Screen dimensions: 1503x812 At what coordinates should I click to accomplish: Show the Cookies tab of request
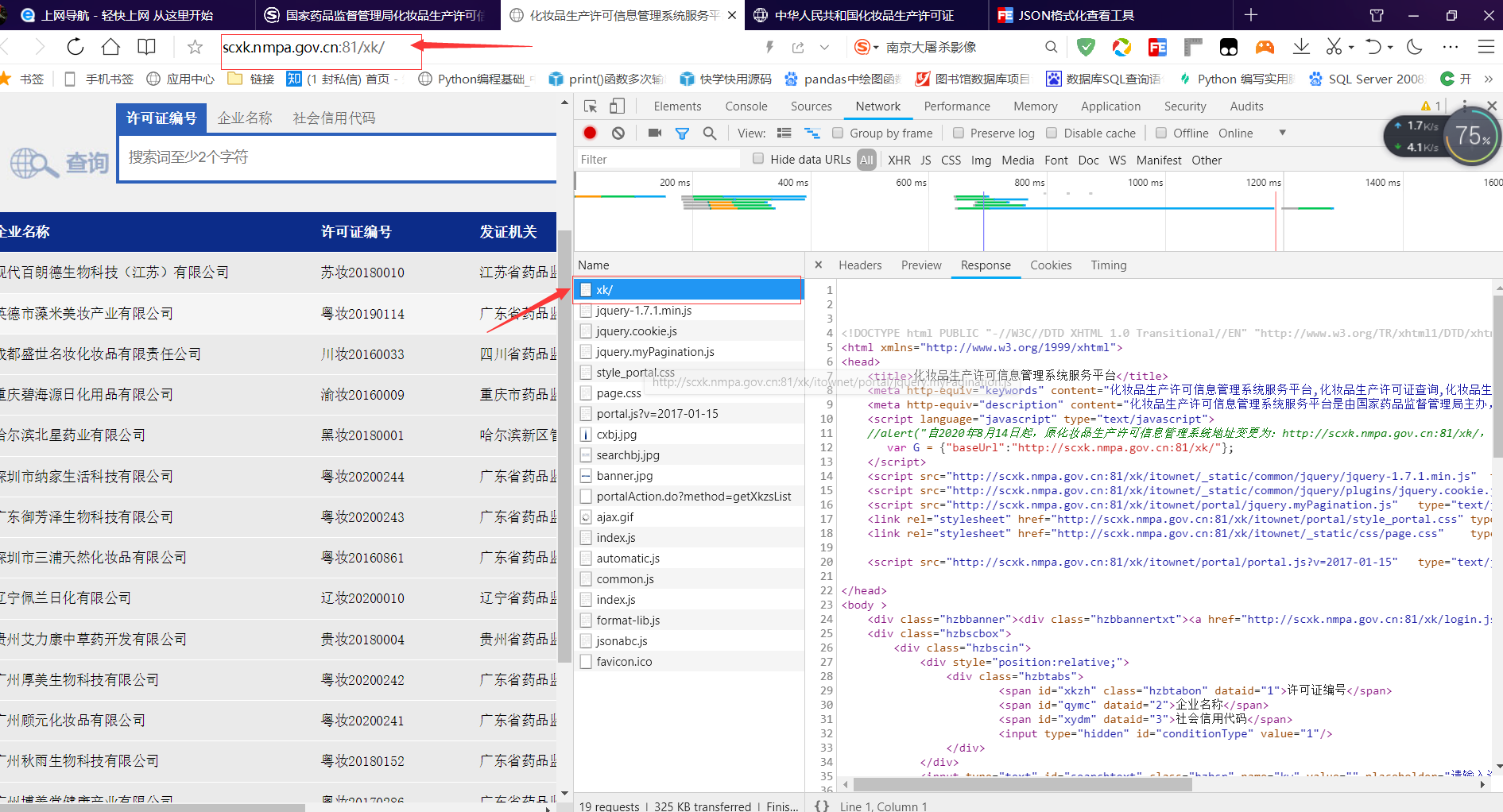click(x=1051, y=265)
